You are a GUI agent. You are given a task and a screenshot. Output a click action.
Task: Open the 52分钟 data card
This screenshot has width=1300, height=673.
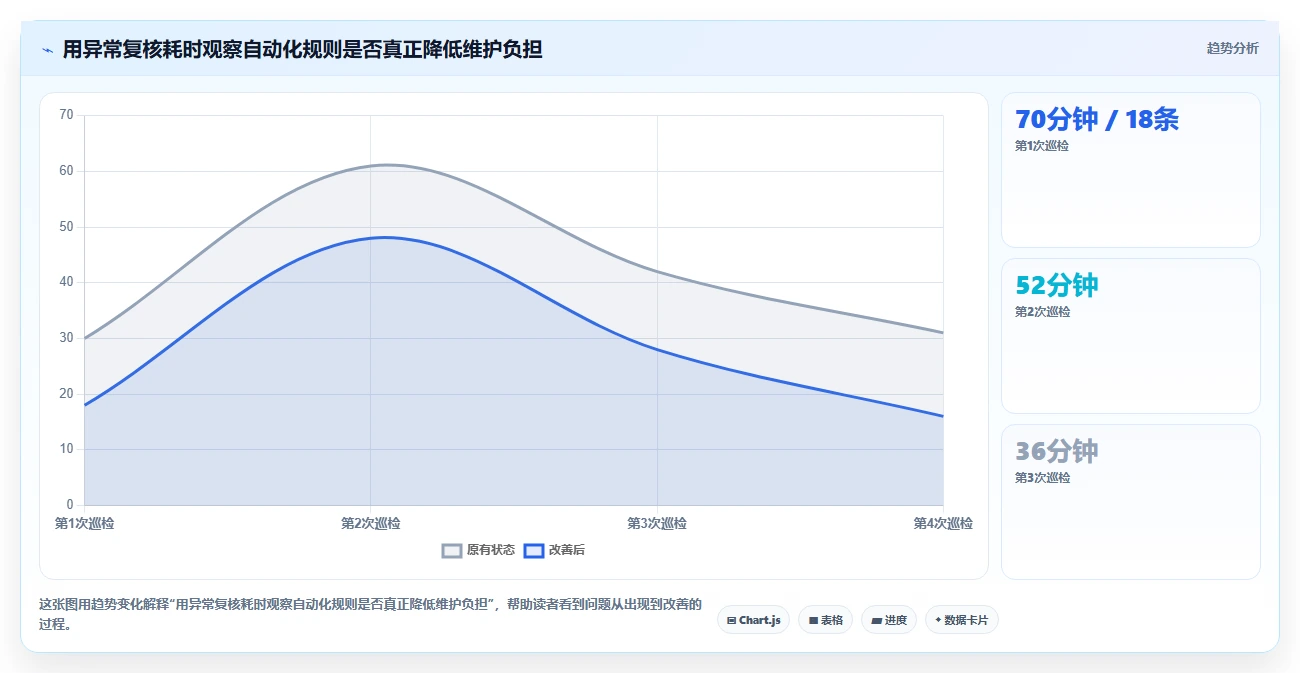[x=1130, y=336]
